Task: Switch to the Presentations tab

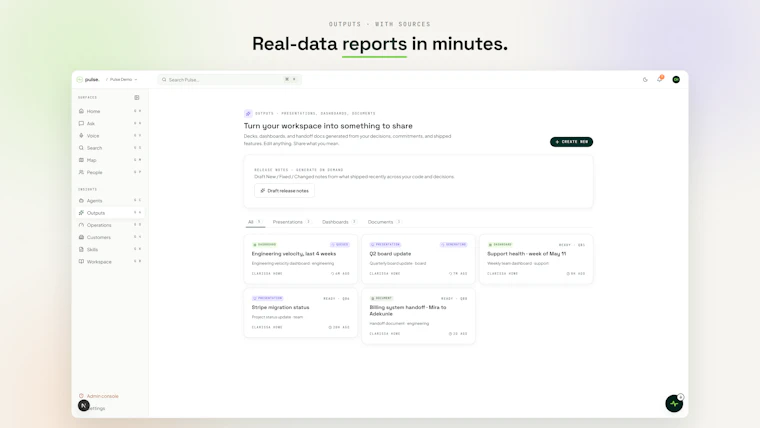Action: [291, 222]
